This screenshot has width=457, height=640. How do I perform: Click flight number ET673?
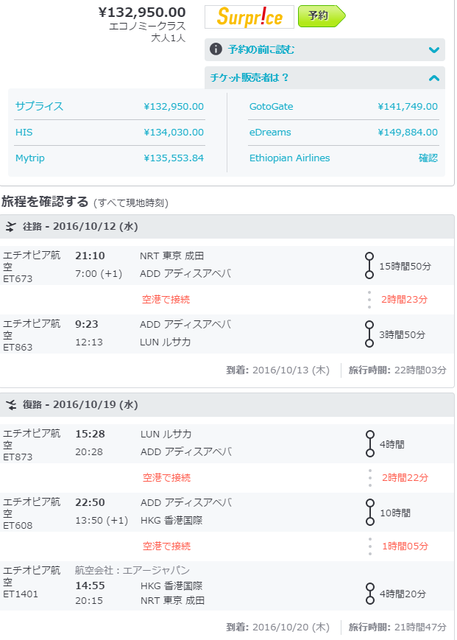point(18,279)
